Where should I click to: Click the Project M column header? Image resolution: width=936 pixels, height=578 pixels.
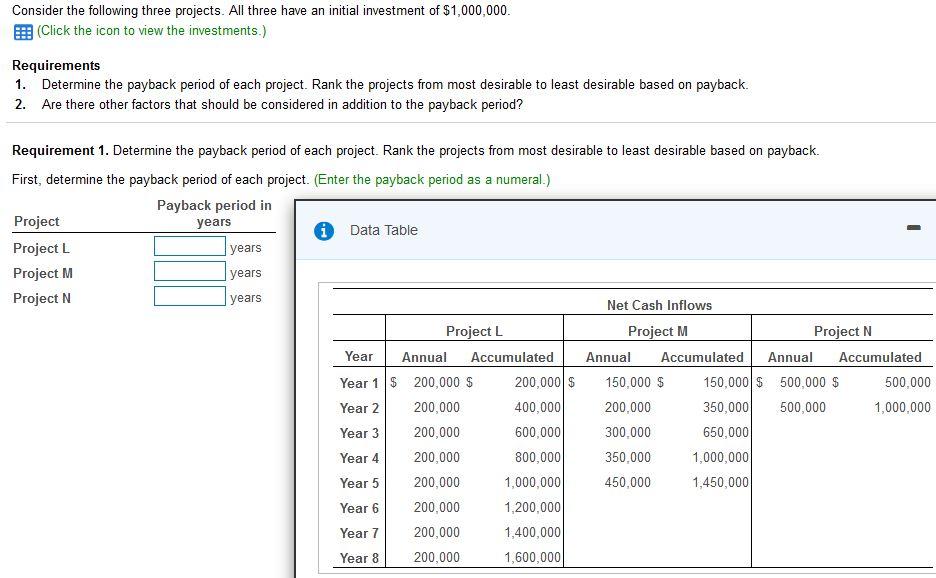(657, 331)
